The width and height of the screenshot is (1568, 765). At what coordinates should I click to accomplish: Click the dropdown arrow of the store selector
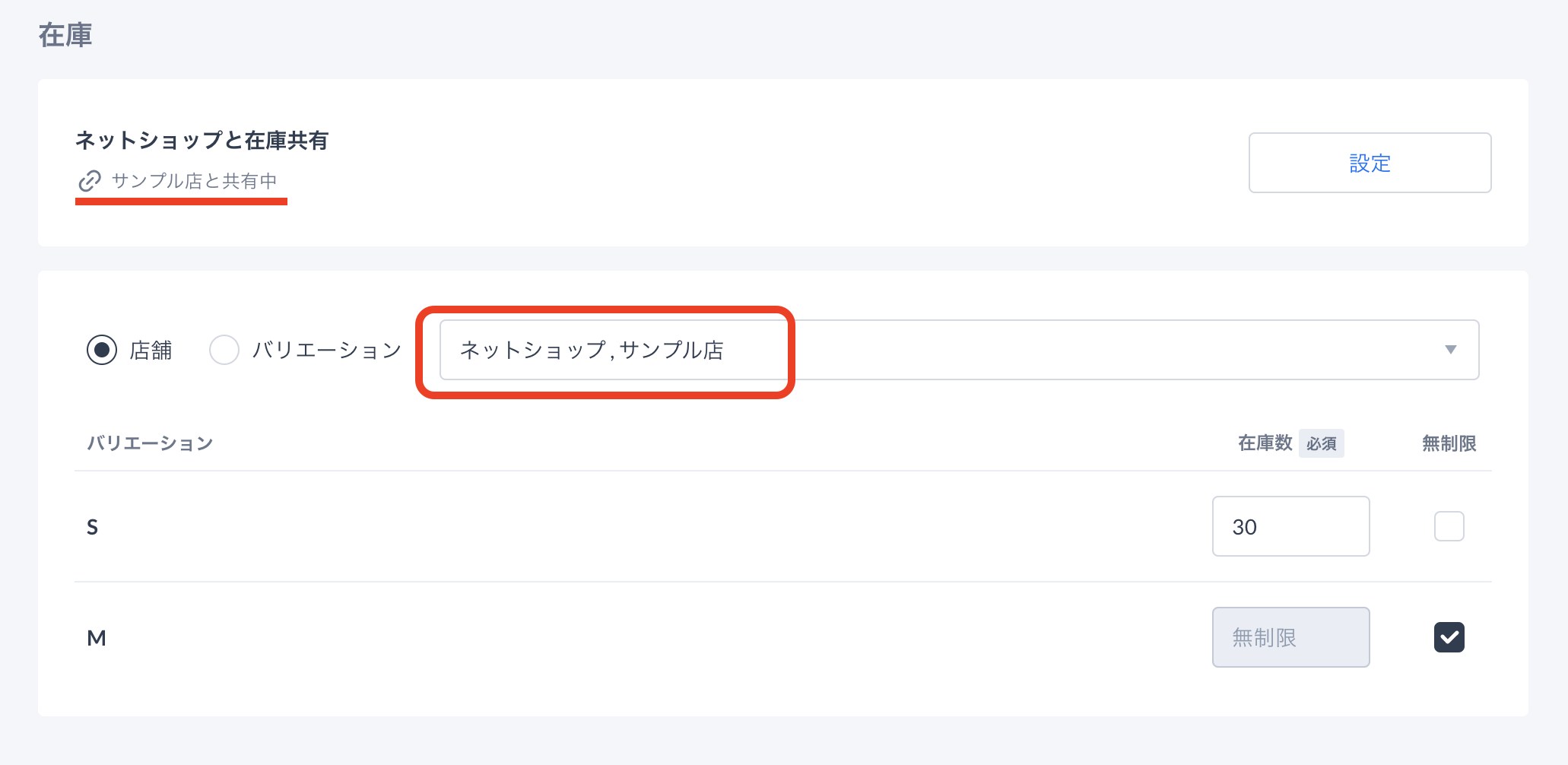click(1450, 350)
